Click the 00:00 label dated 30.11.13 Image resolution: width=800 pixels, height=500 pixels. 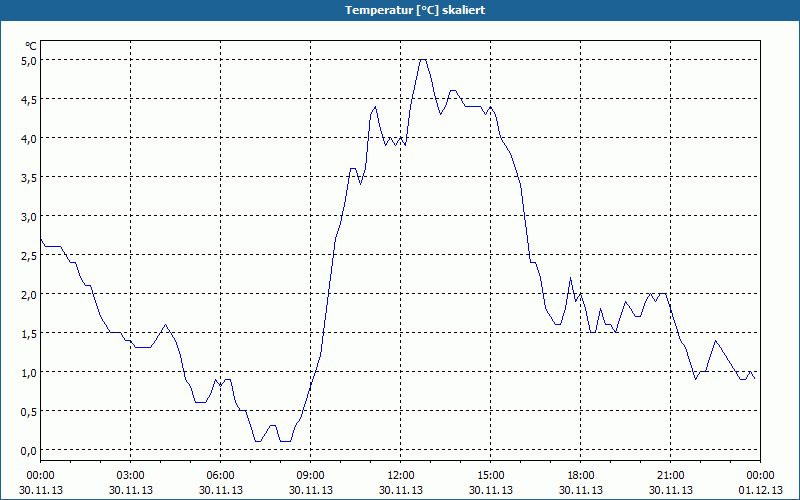click(40, 476)
